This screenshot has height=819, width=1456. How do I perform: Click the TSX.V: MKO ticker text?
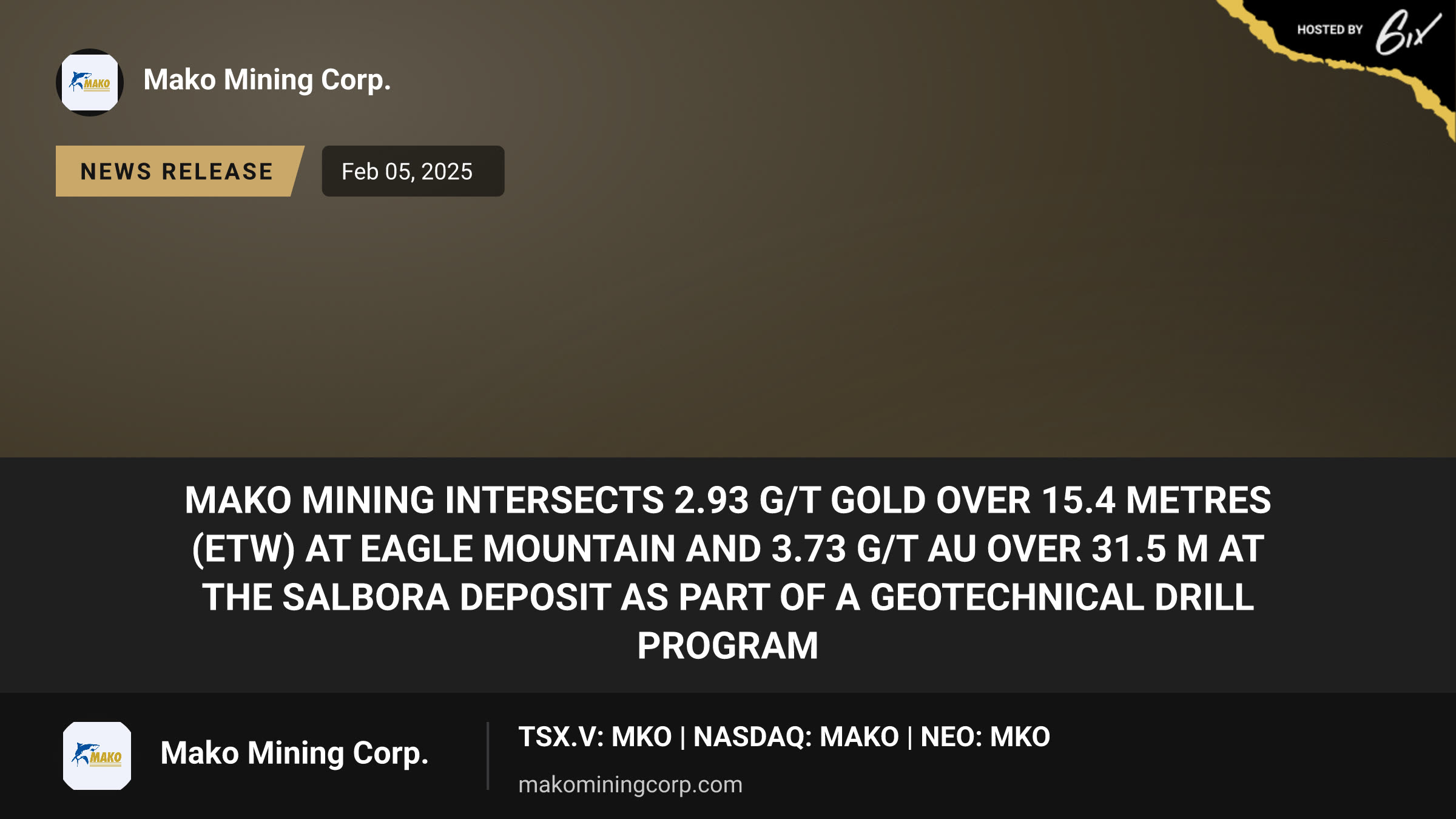click(x=595, y=737)
